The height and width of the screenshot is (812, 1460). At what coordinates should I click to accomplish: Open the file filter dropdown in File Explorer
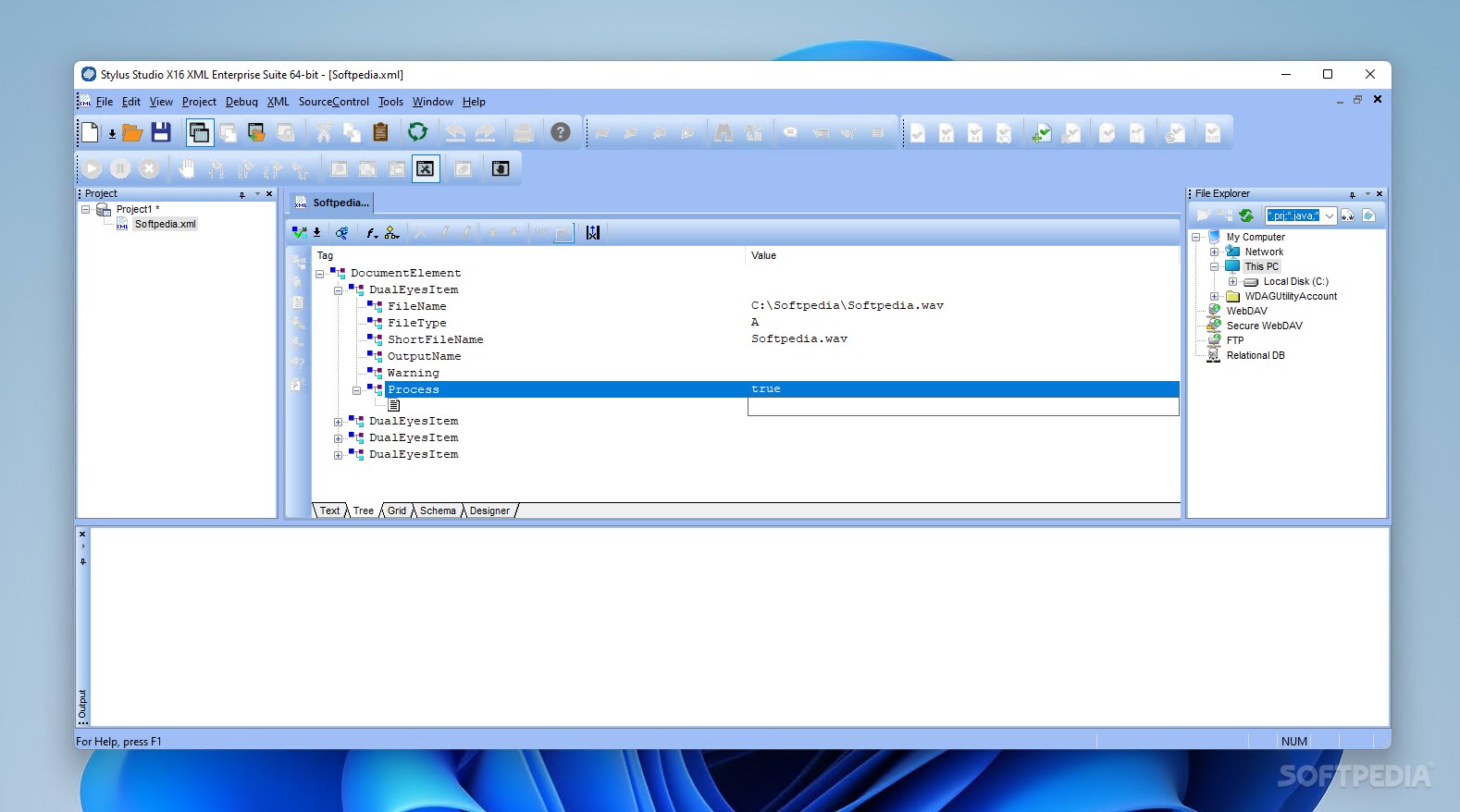click(x=1329, y=215)
